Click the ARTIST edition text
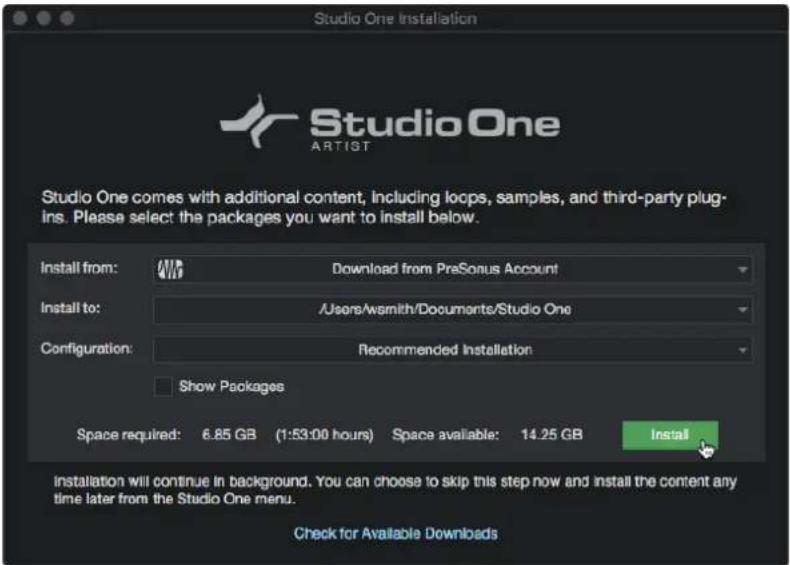Screen dimensions: 790x565 [x=341, y=146]
